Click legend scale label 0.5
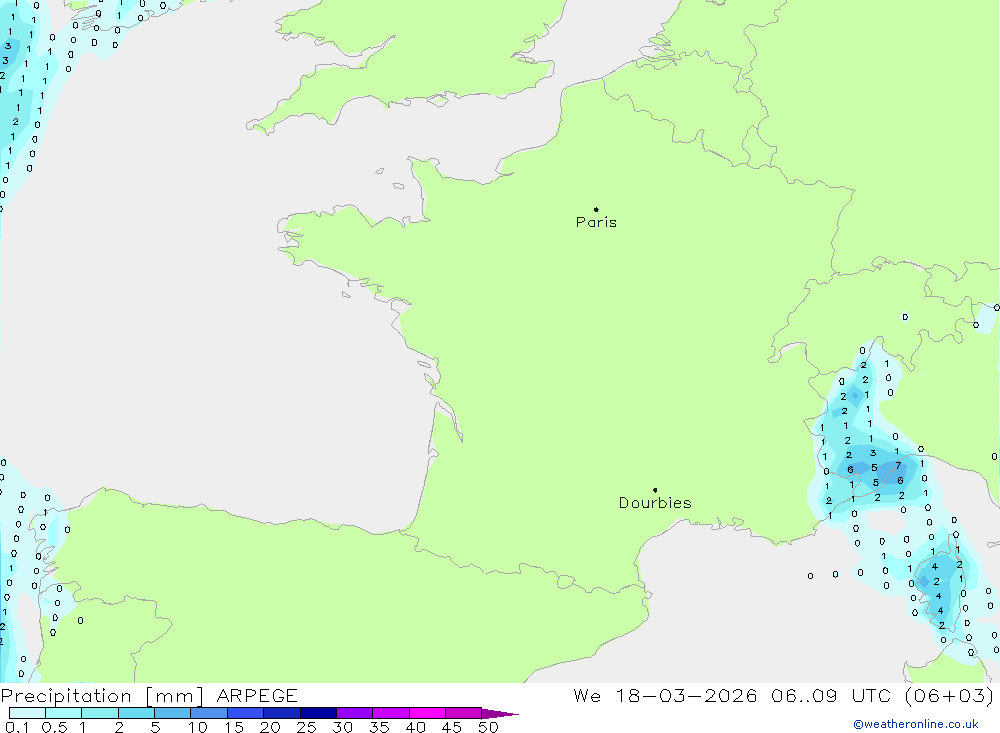This screenshot has width=1000, height=733. tap(54, 727)
